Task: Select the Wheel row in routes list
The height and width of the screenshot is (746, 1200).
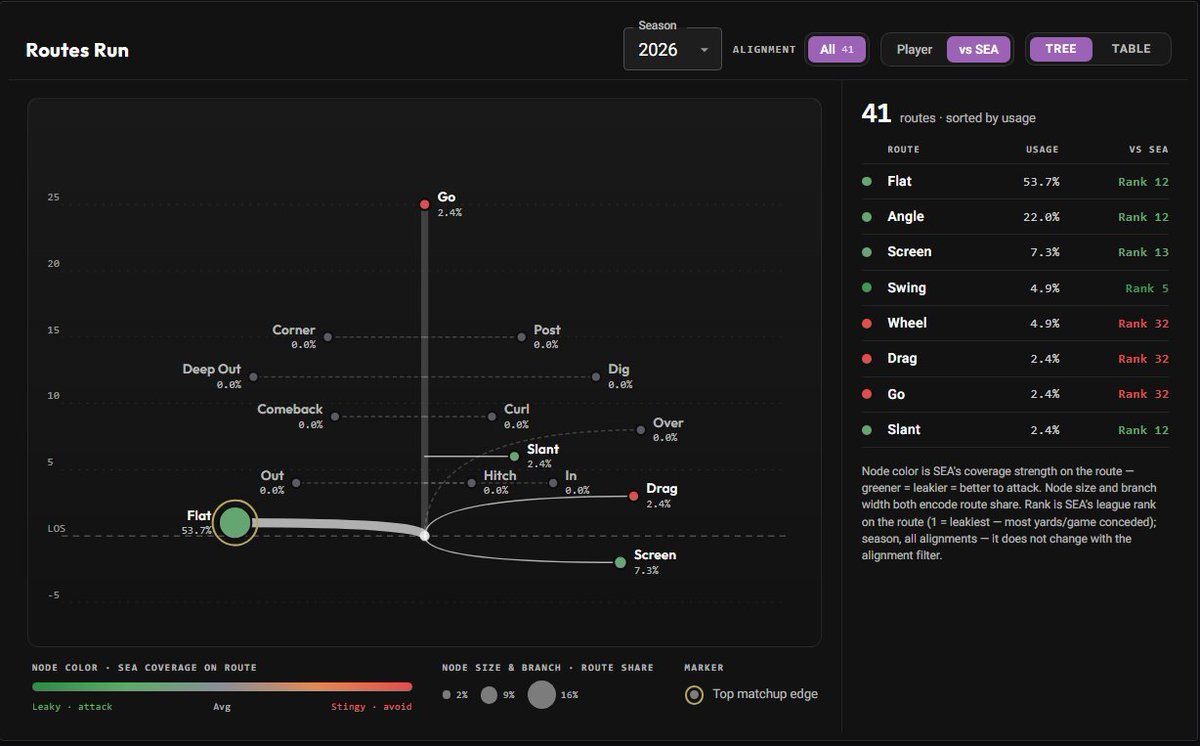Action: (x=1014, y=323)
